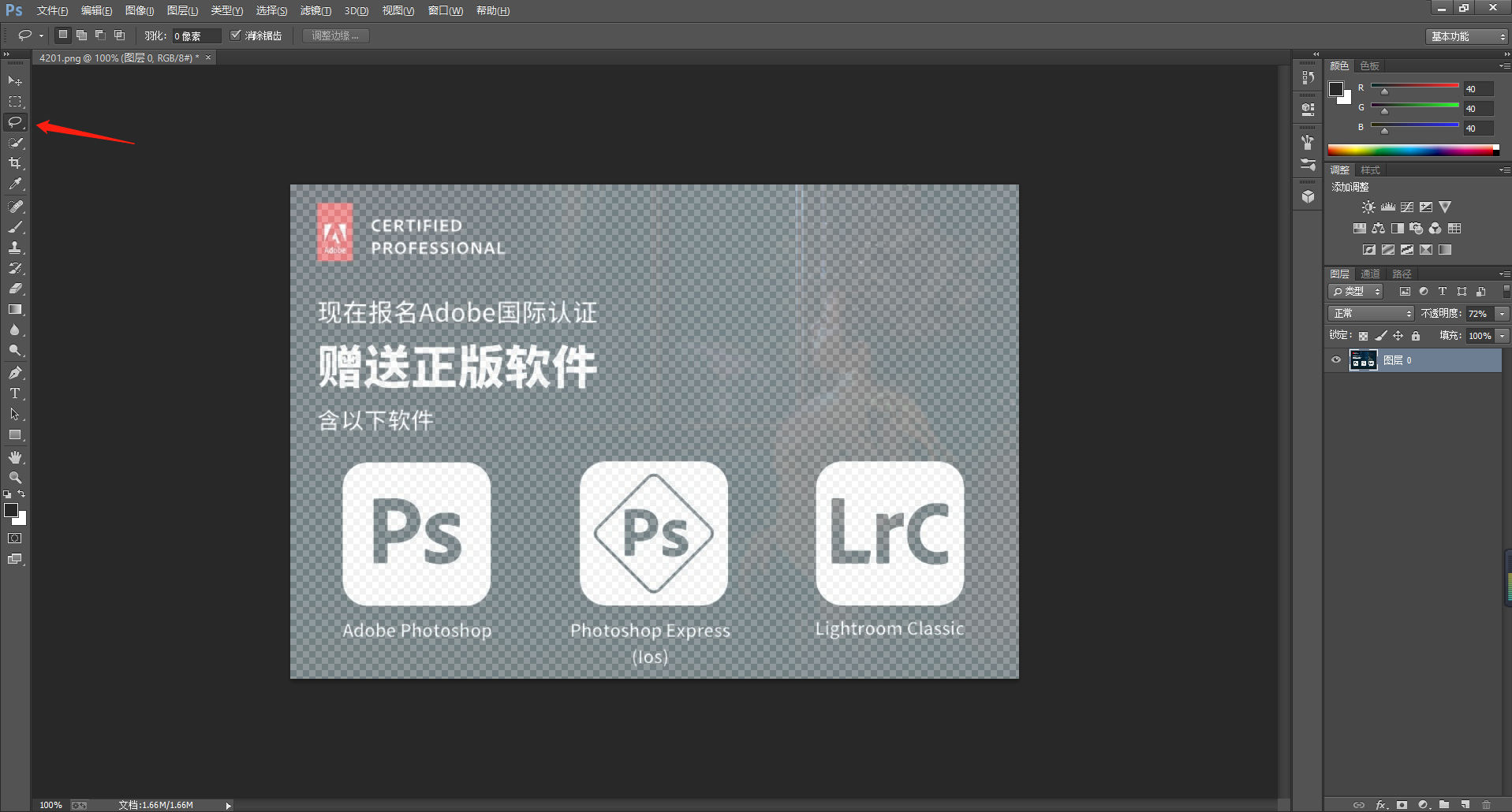The height and width of the screenshot is (812, 1512).
Task: Choose Add to Selection mode
Action: [81, 35]
